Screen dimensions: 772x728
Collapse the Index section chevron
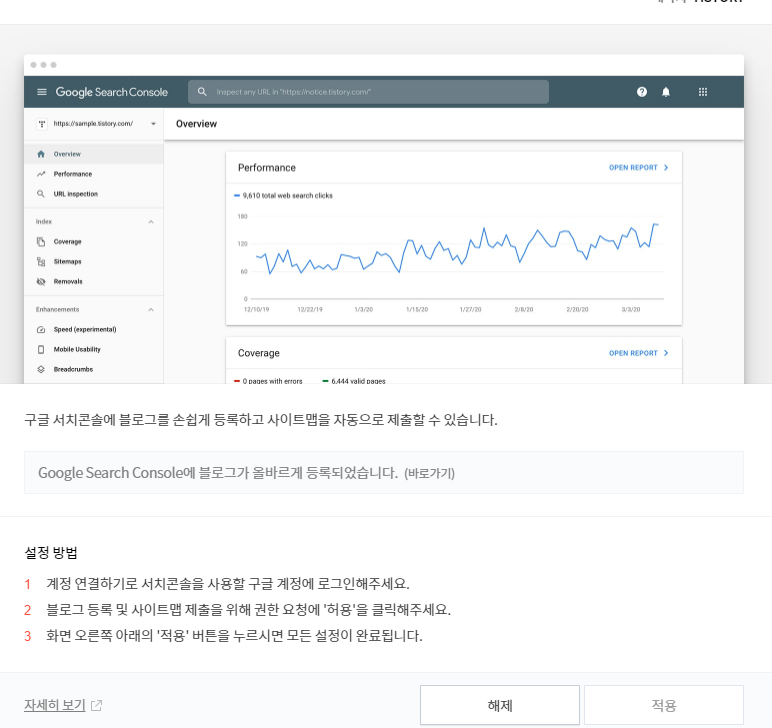(x=151, y=222)
